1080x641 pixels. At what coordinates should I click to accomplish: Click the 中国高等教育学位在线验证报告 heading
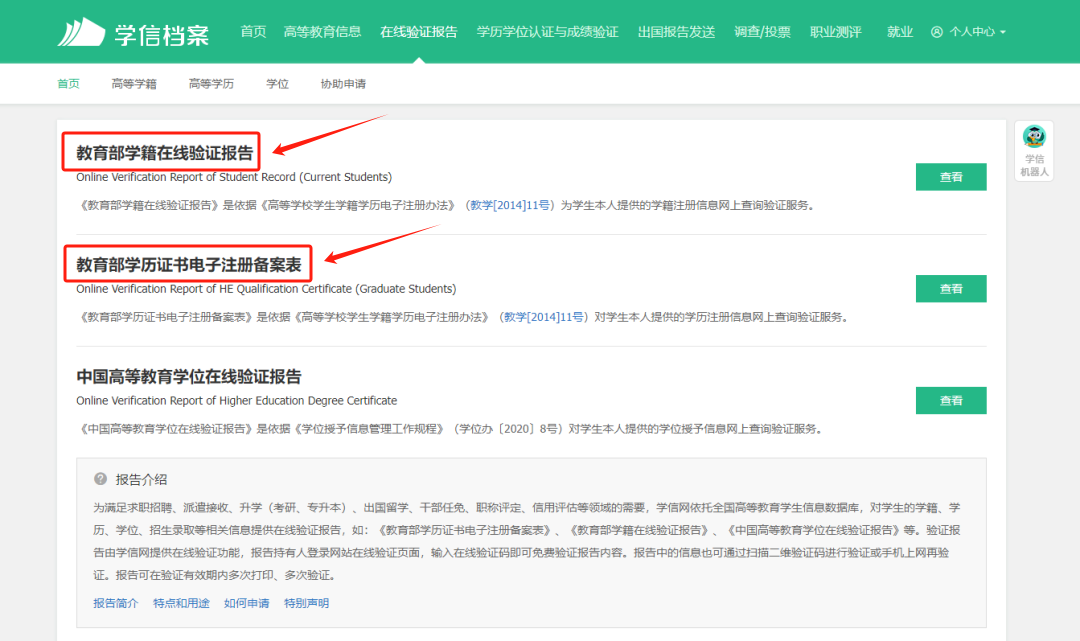click(x=189, y=377)
